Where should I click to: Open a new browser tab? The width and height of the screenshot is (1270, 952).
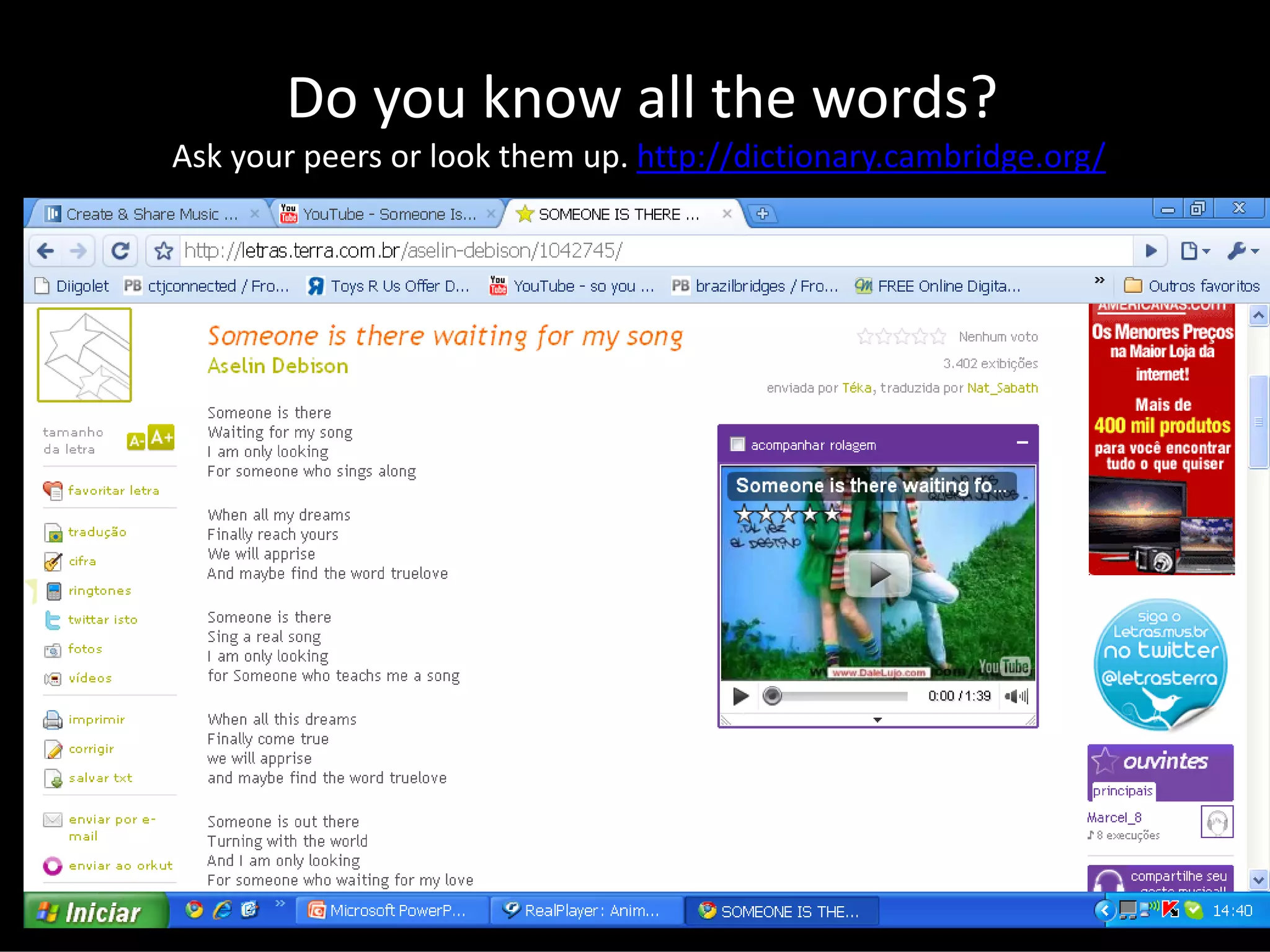763,214
